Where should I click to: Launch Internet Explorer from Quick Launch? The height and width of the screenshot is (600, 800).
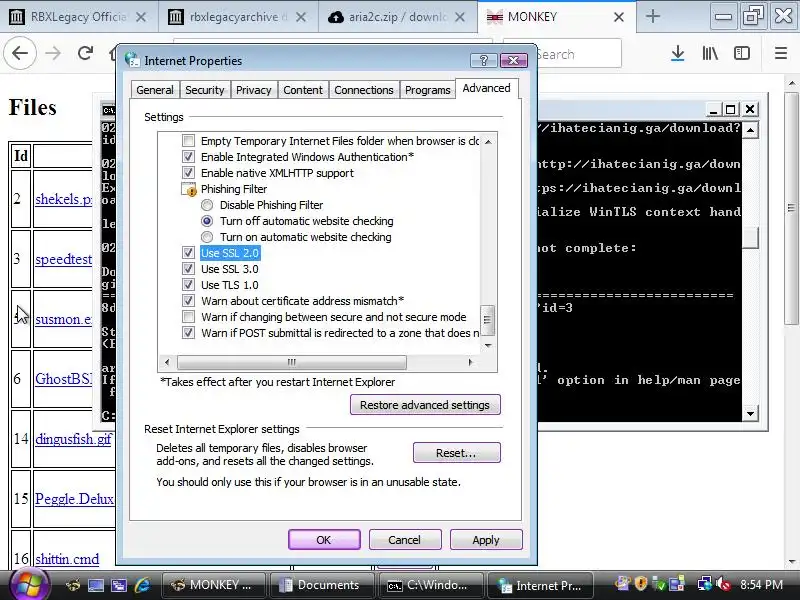click(x=143, y=585)
